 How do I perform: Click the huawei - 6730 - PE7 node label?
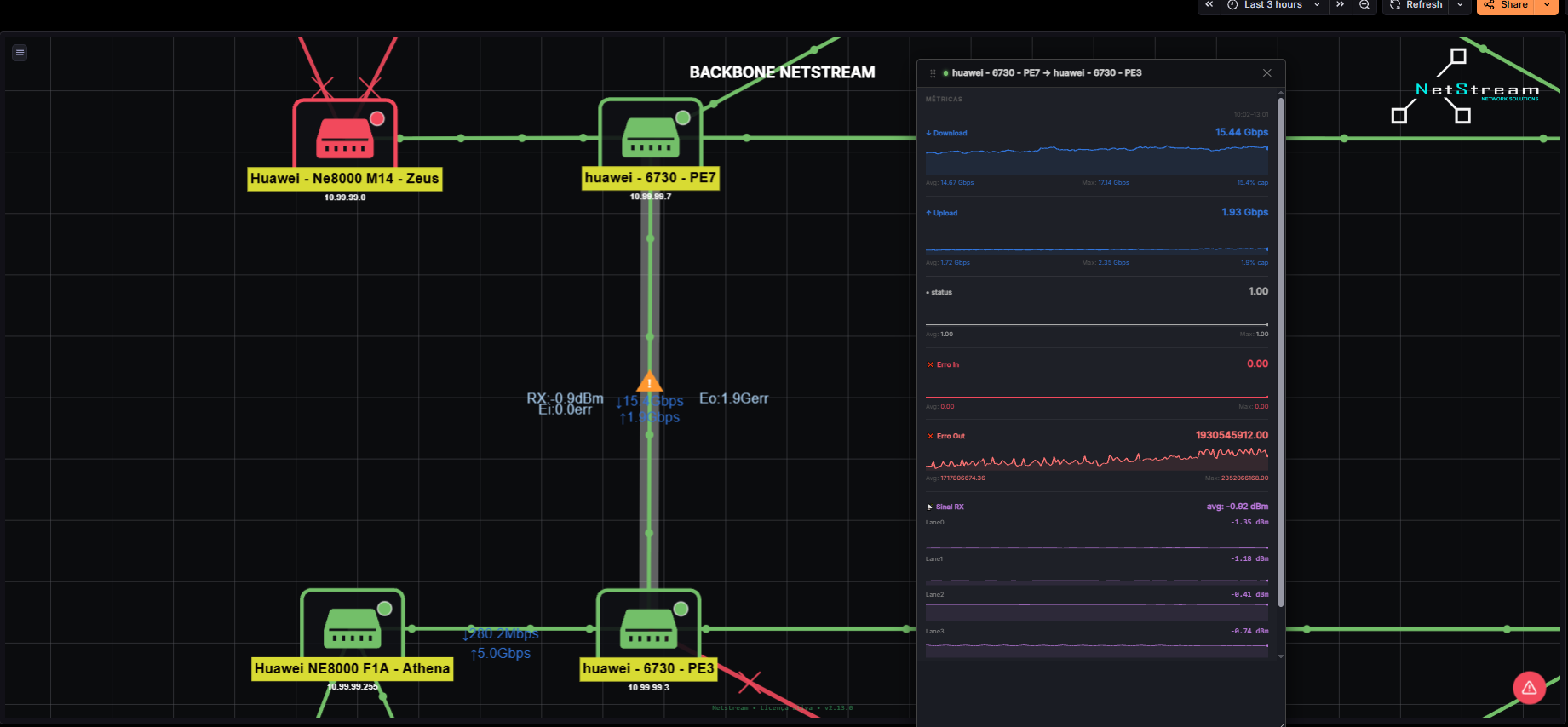(651, 178)
